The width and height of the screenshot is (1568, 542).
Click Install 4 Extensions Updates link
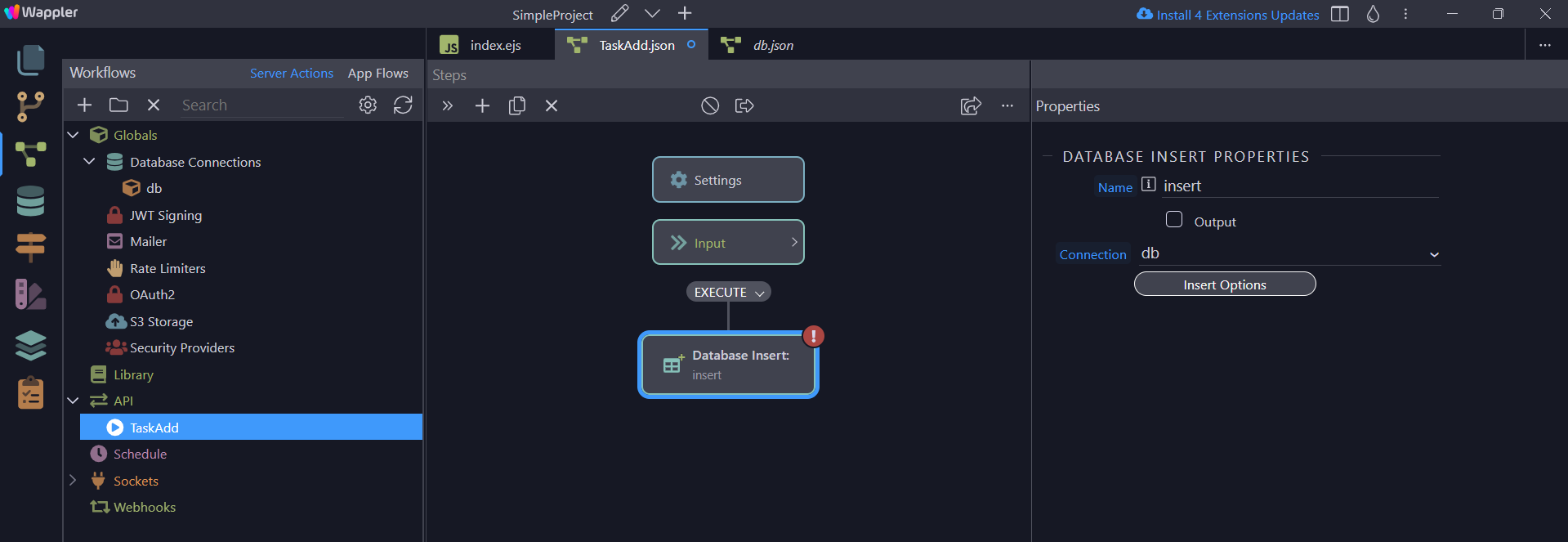(x=1237, y=15)
